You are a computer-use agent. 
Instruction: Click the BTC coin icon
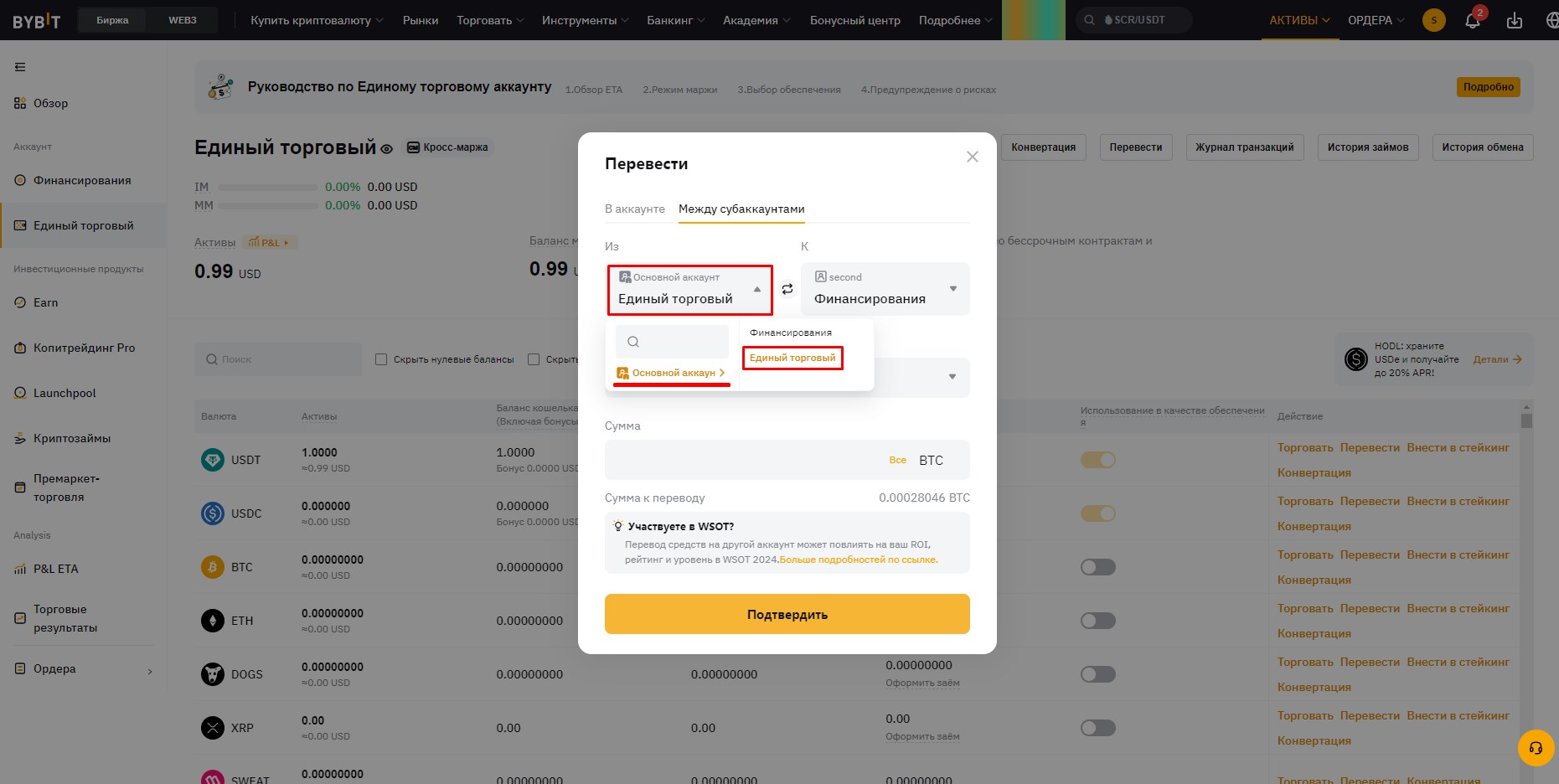(x=213, y=567)
